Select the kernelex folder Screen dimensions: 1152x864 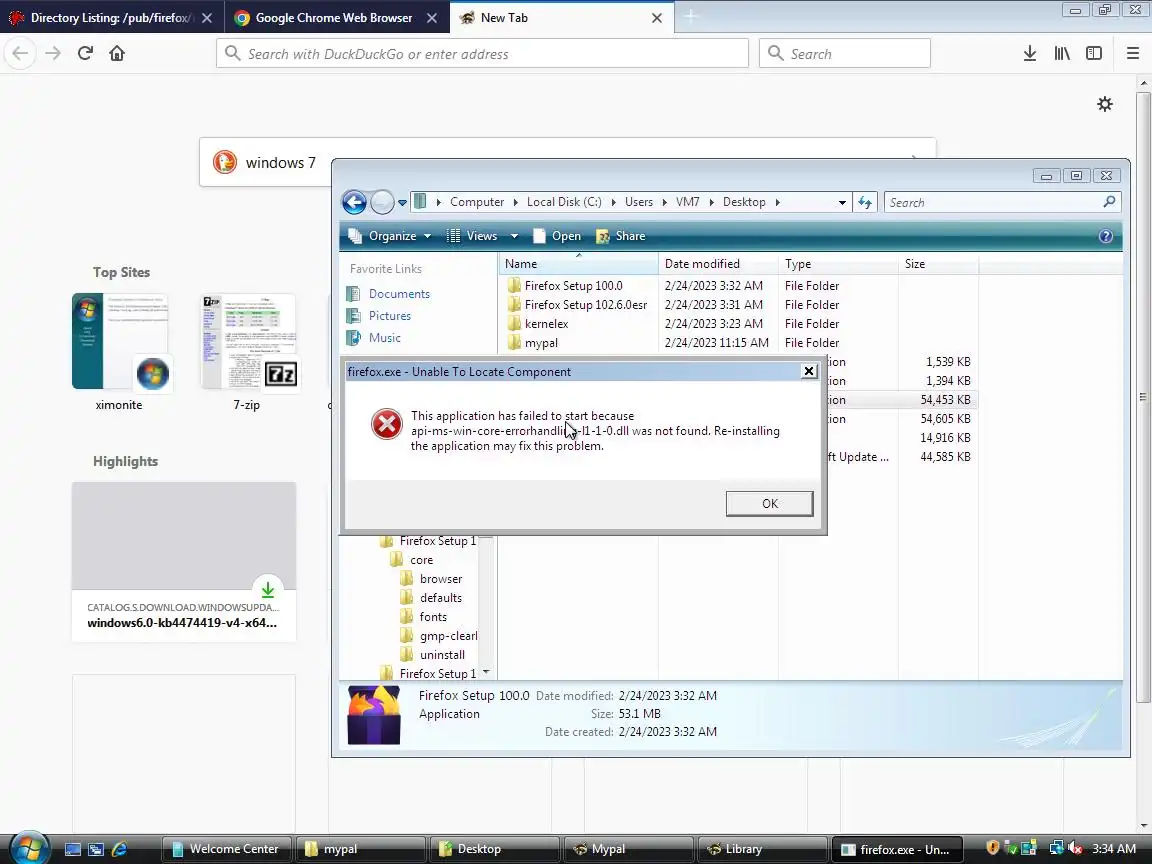[546, 324]
